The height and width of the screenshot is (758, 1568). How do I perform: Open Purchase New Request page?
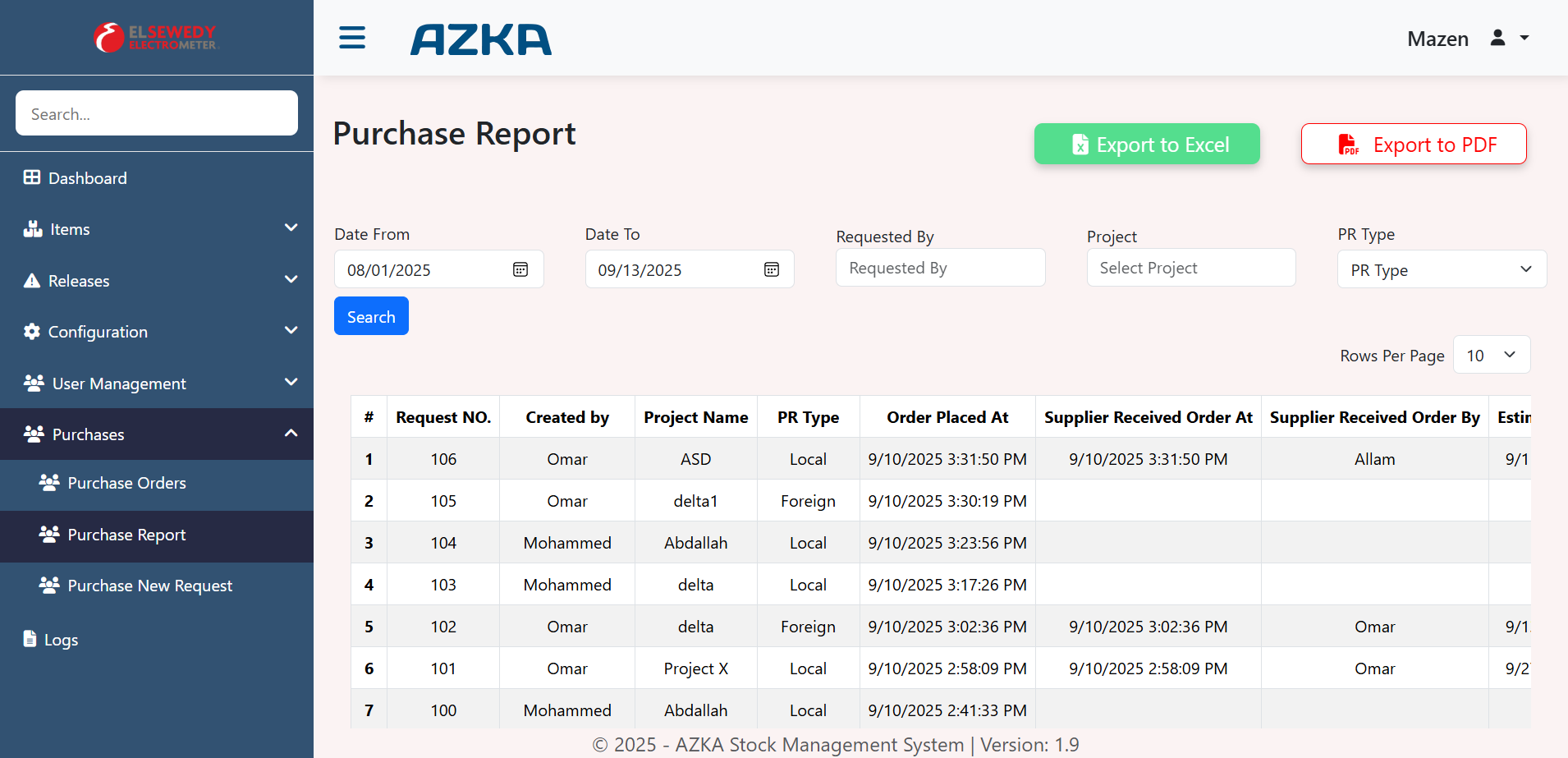(x=149, y=586)
